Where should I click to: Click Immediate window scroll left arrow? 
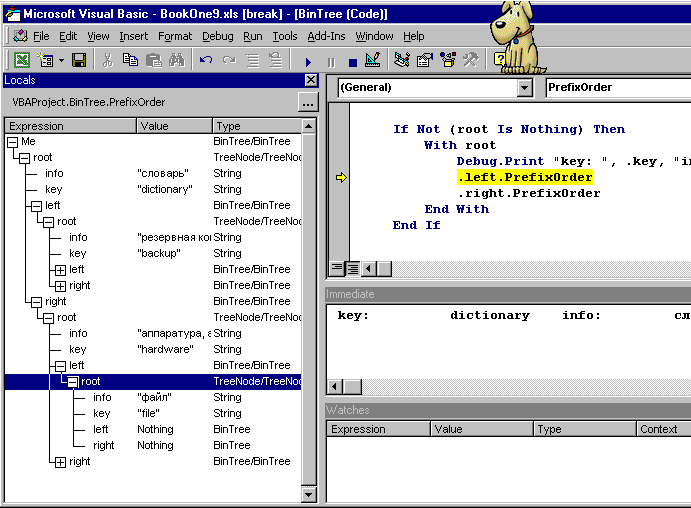point(334,387)
